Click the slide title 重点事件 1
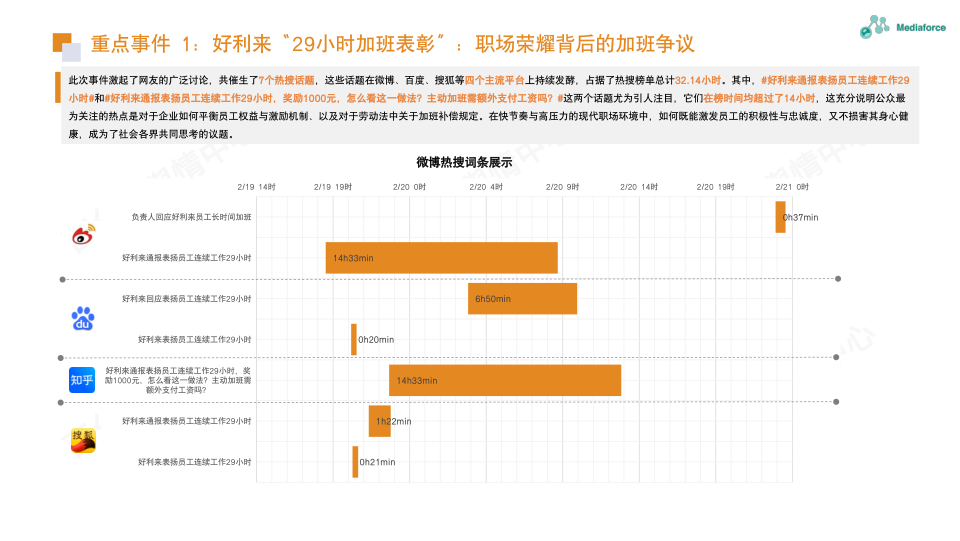Viewport: 960px width, 541px height. tap(392, 44)
